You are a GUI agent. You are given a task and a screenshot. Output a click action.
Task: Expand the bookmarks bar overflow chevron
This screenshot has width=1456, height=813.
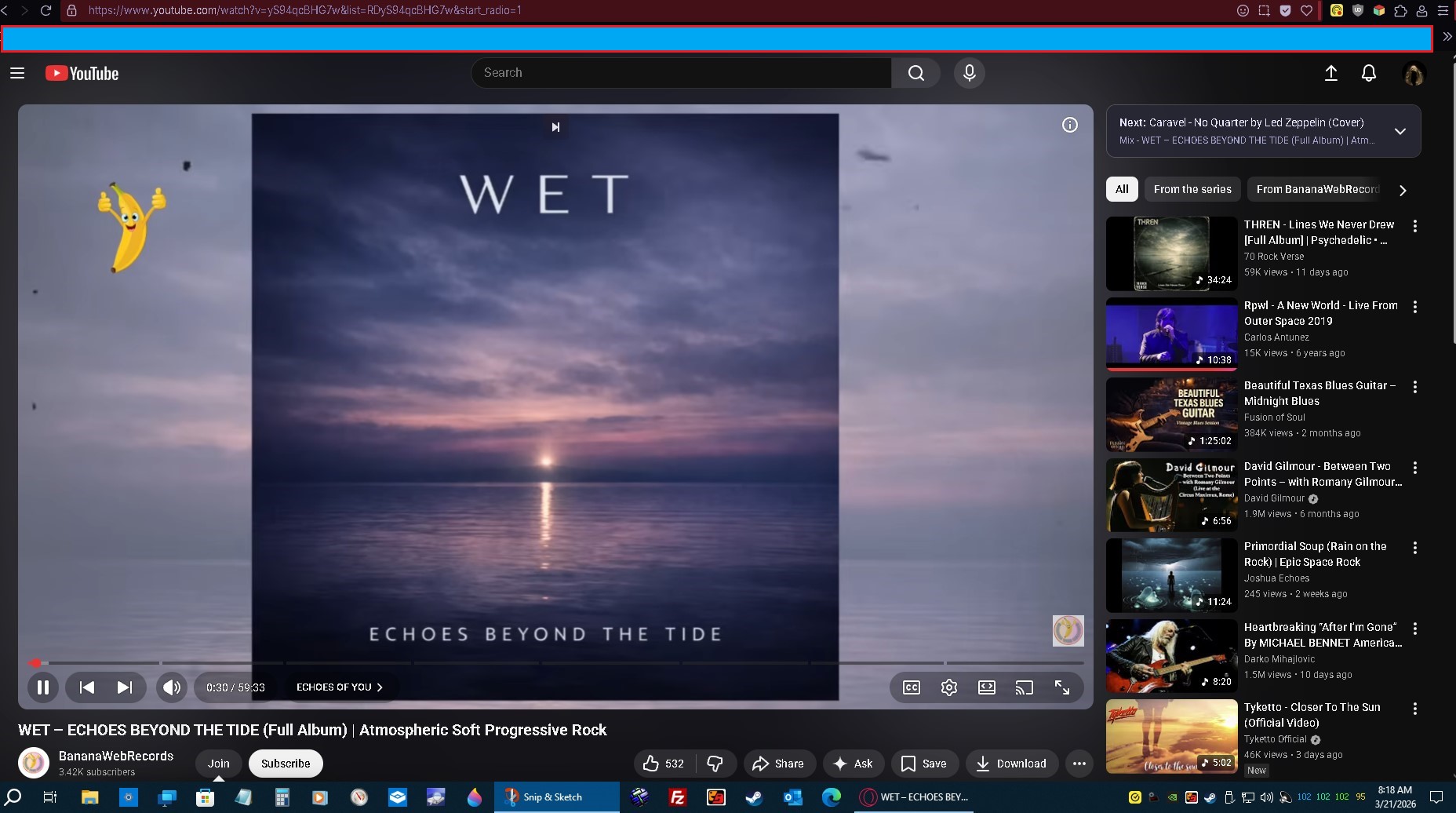[x=1447, y=37]
